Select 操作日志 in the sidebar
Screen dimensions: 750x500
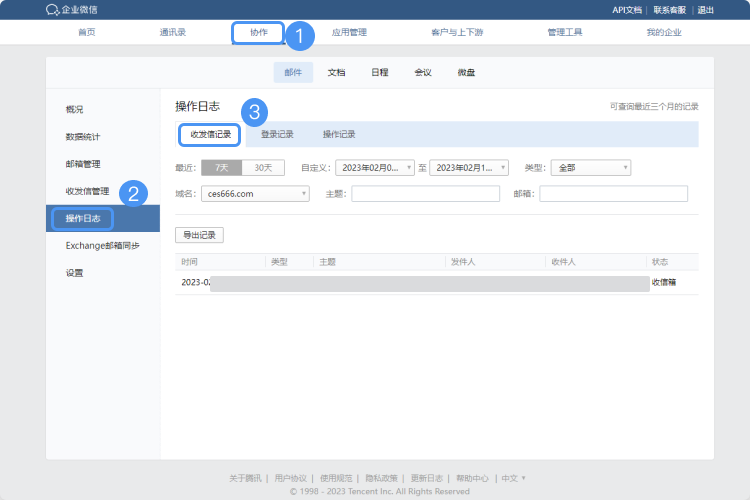tap(103, 219)
